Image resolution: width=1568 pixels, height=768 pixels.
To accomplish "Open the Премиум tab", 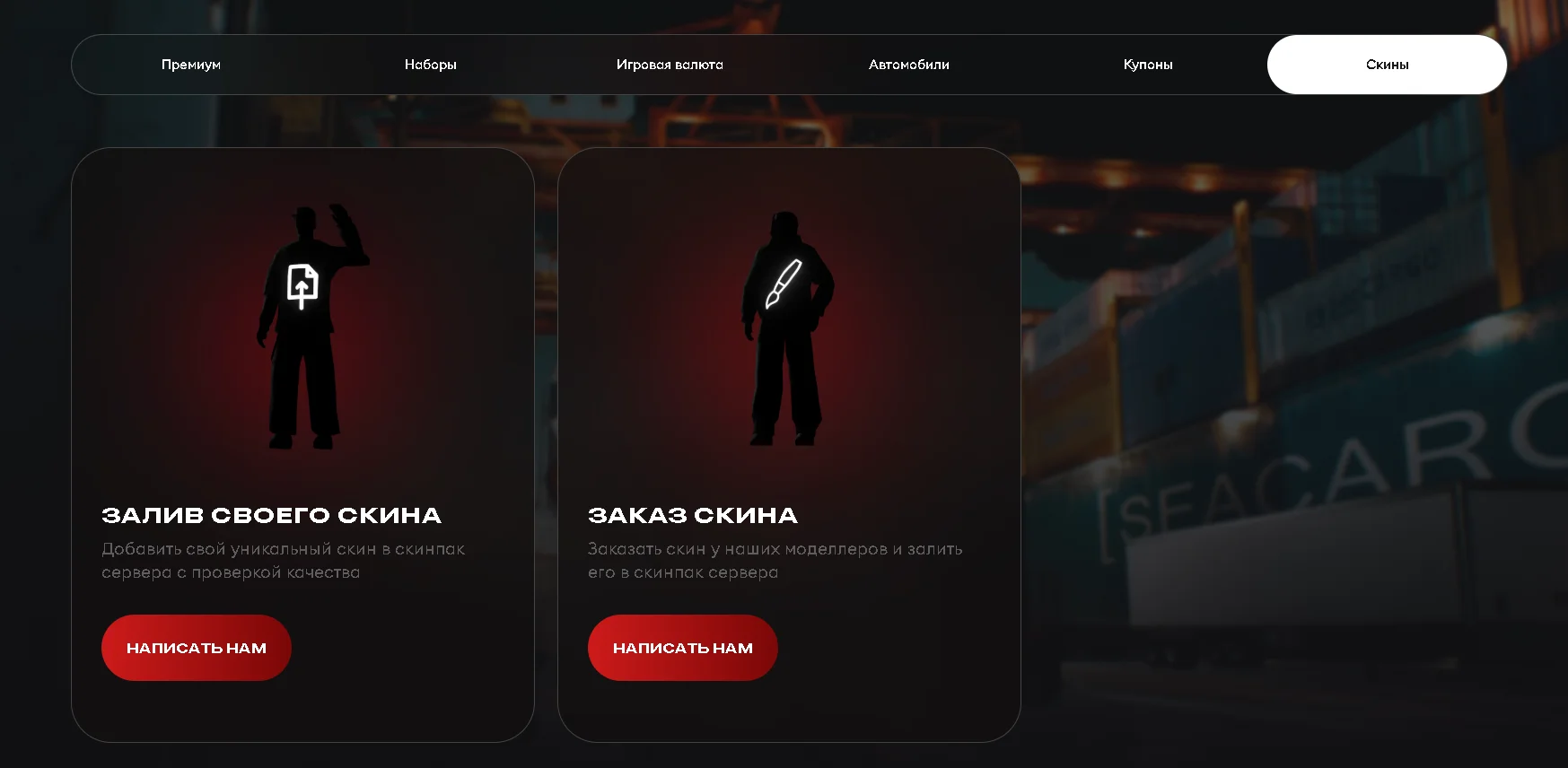I will pyautogui.click(x=191, y=65).
